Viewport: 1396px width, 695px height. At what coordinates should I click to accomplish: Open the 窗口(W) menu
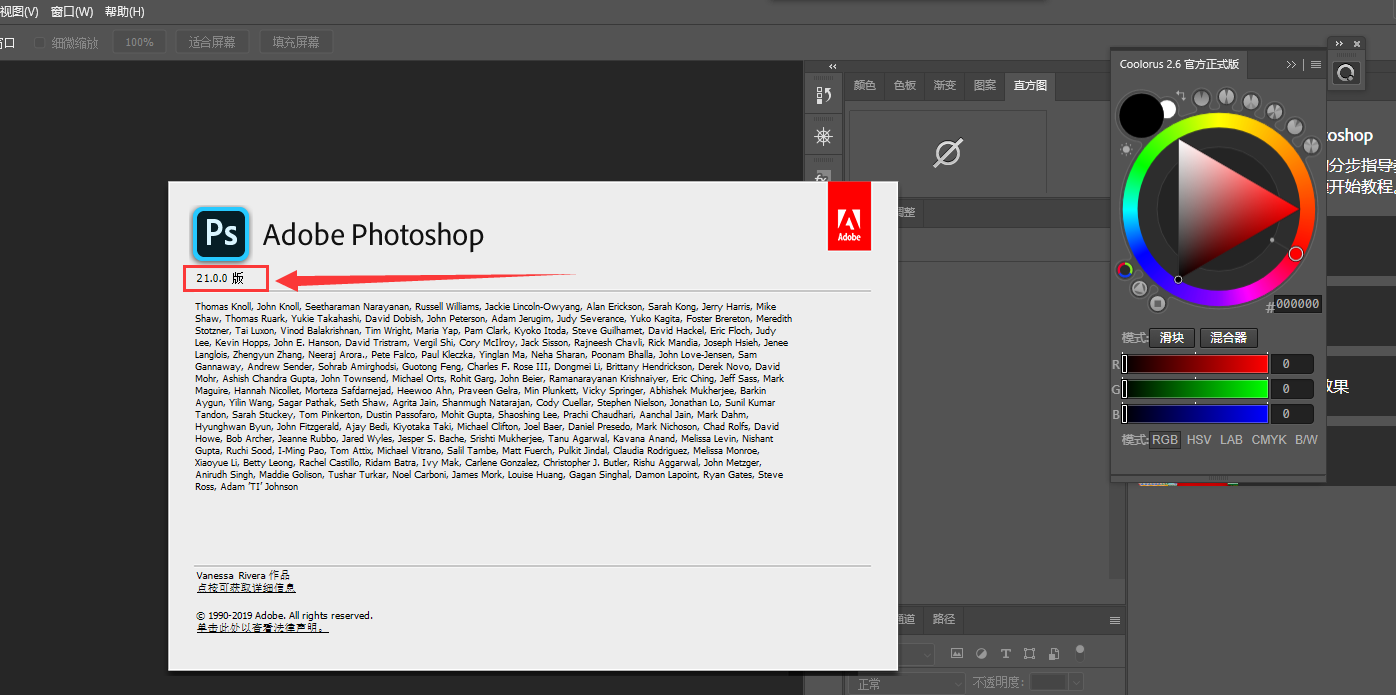[x=72, y=12]
